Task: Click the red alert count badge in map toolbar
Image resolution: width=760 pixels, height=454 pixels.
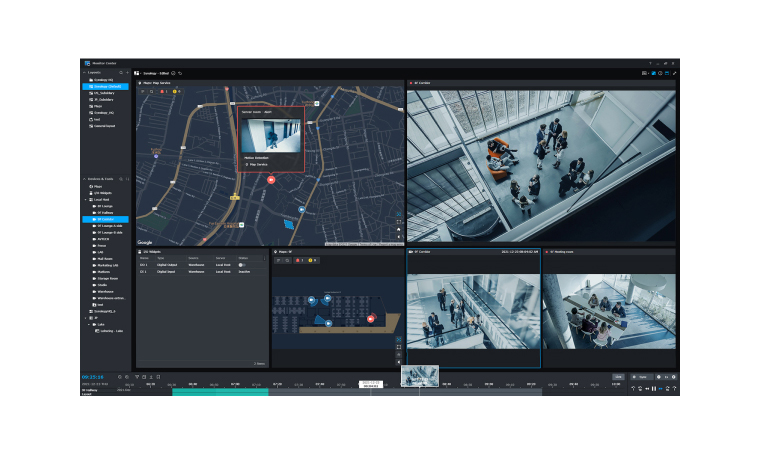Action: (x=163, y=92)
